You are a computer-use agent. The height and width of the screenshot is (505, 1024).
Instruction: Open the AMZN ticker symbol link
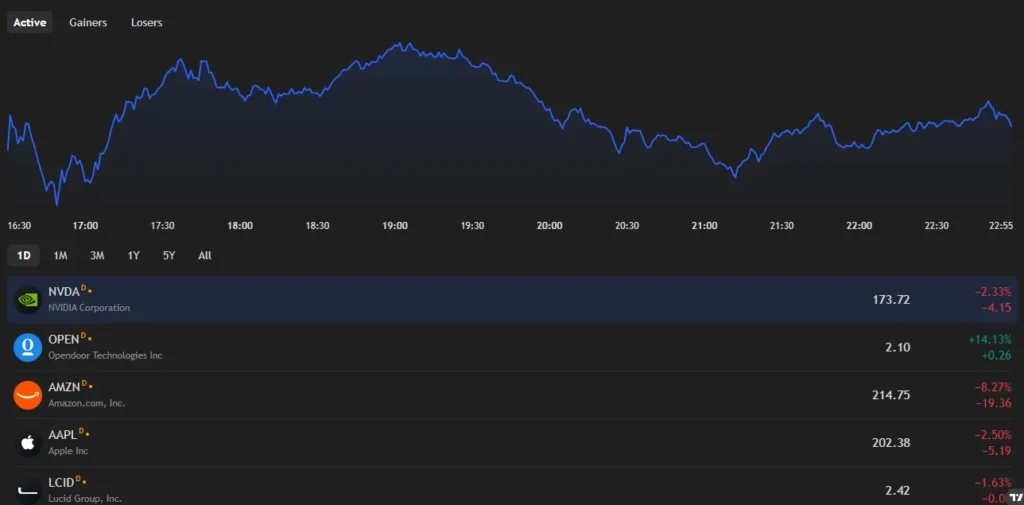pos(63,387)
